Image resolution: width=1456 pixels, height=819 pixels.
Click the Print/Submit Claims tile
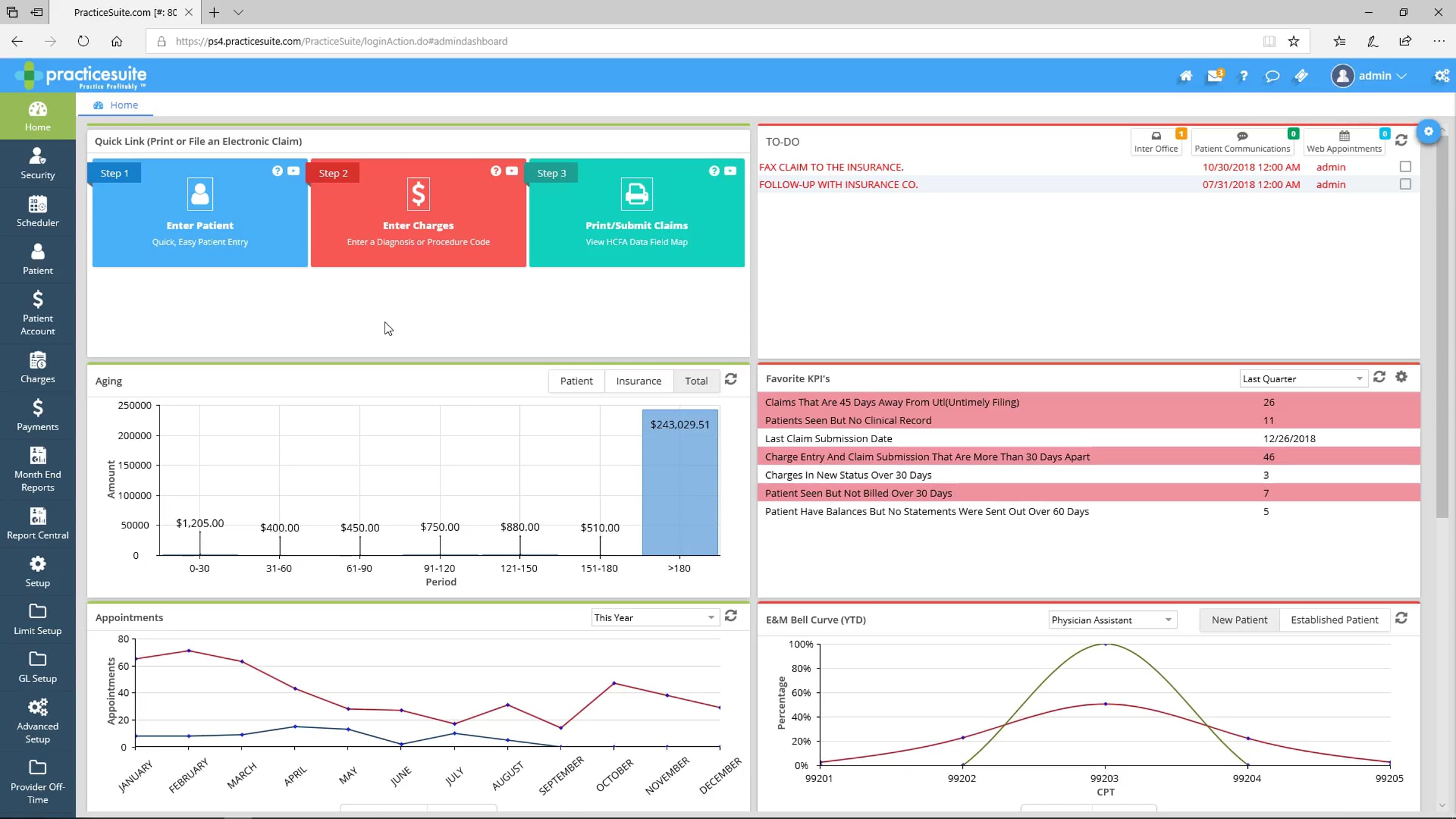[x=637, y=213]
